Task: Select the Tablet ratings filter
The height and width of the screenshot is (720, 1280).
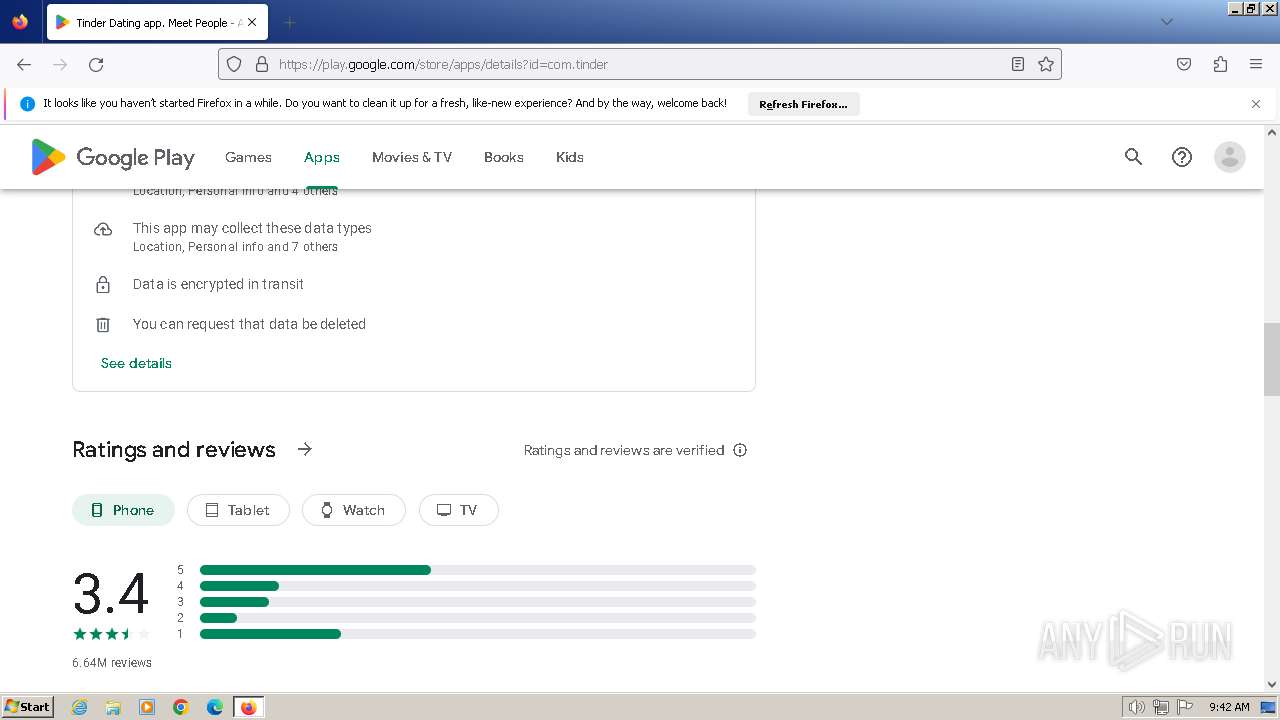Action: coord(238,510)
